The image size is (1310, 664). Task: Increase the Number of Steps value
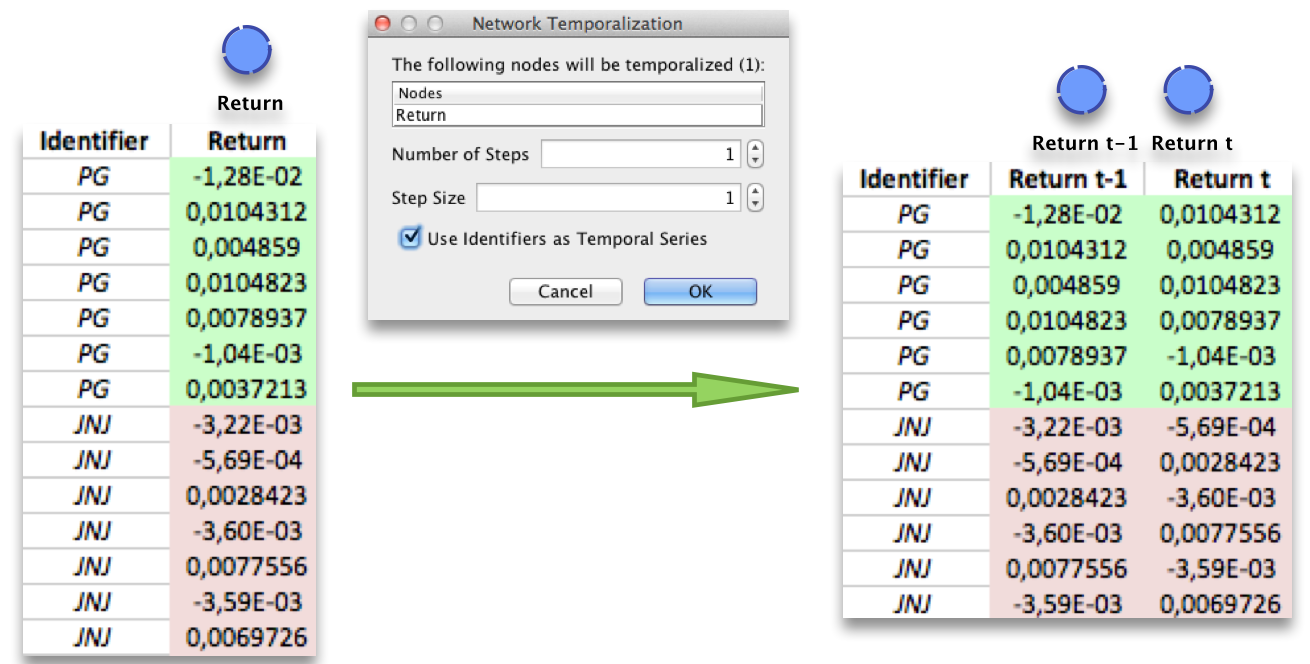pyautogui.click(x=755, y=148)
